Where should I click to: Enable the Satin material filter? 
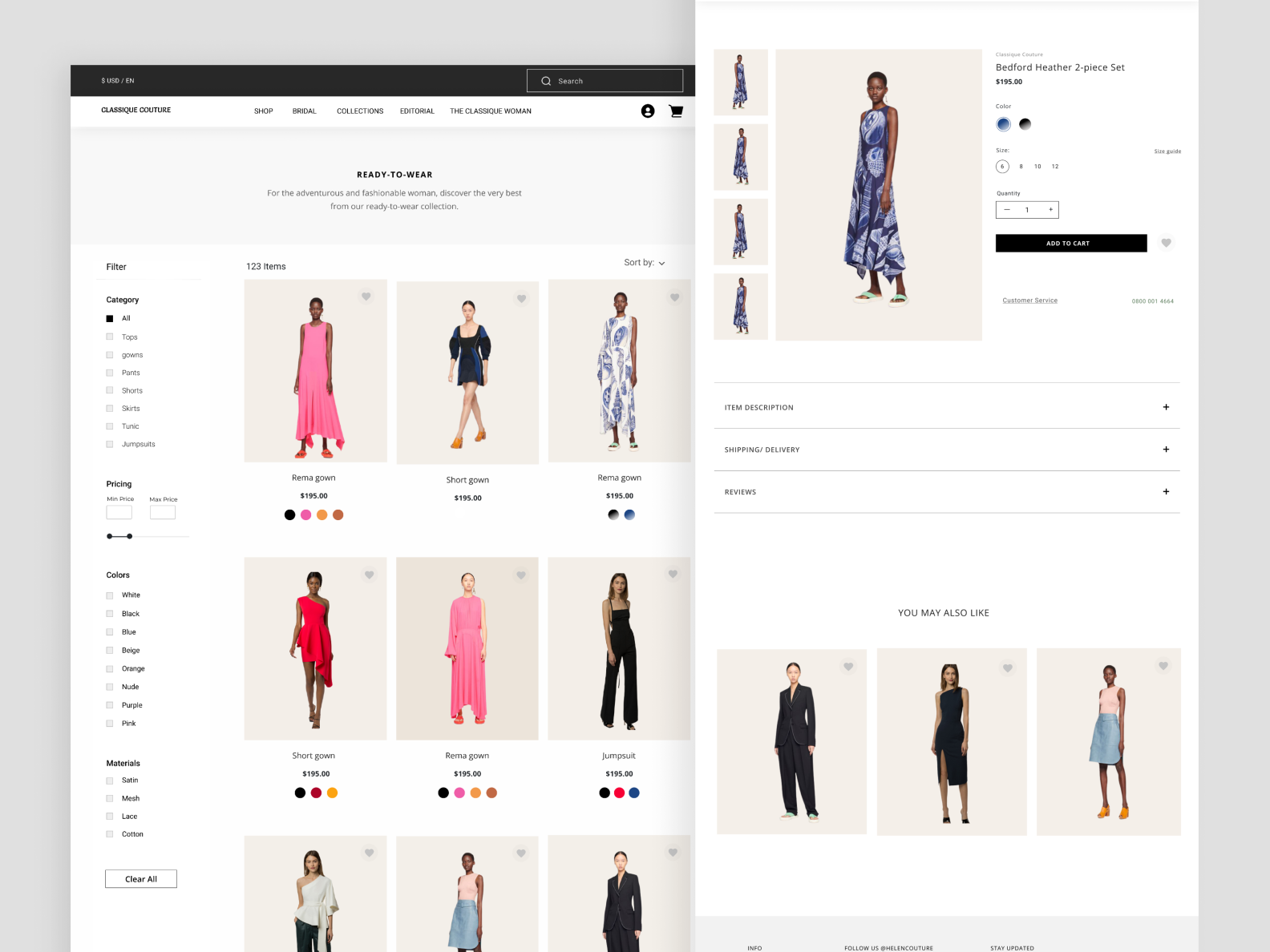pyautogui.click(x=110, y=781)
